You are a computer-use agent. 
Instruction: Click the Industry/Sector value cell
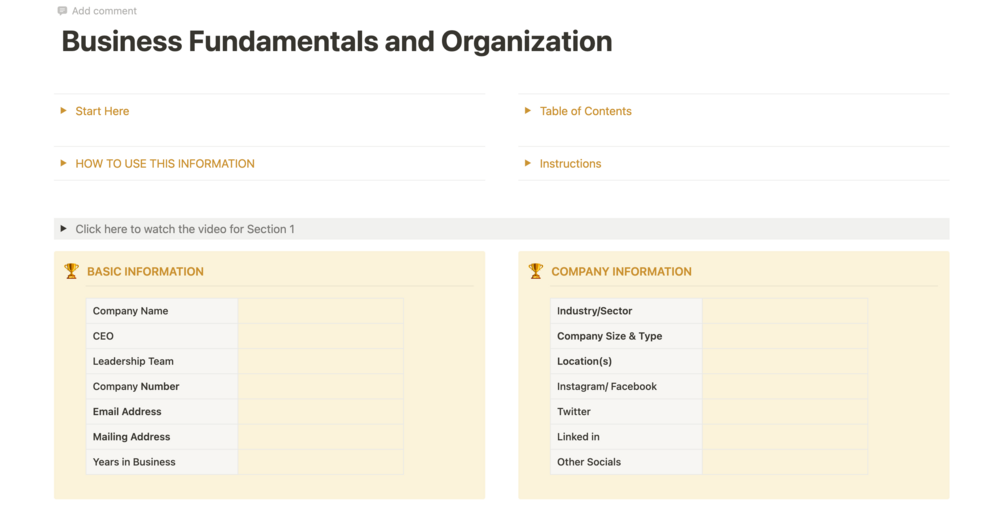pos(784,311)
